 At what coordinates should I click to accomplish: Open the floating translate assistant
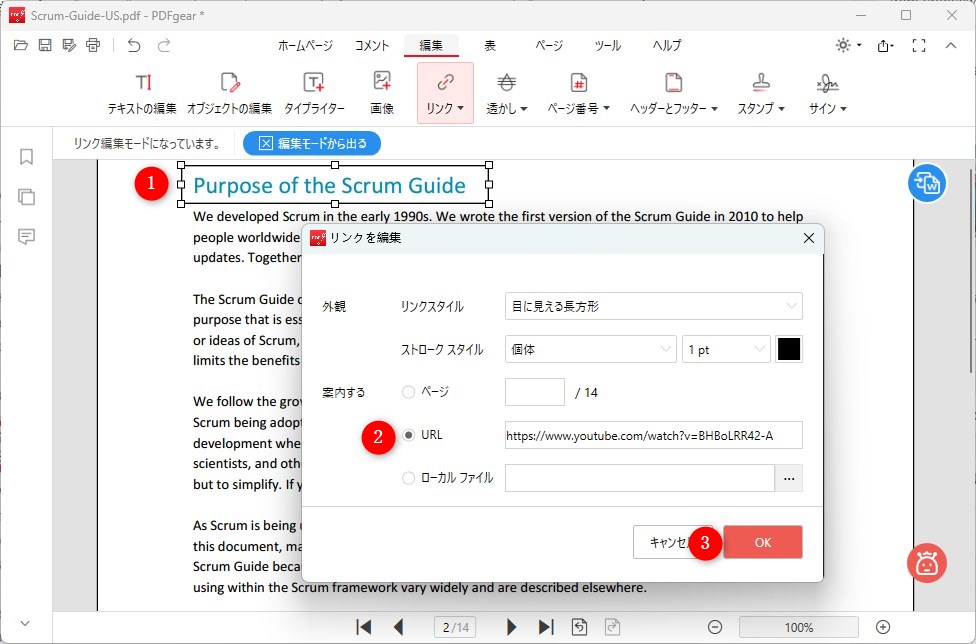(x=926, y=183)
